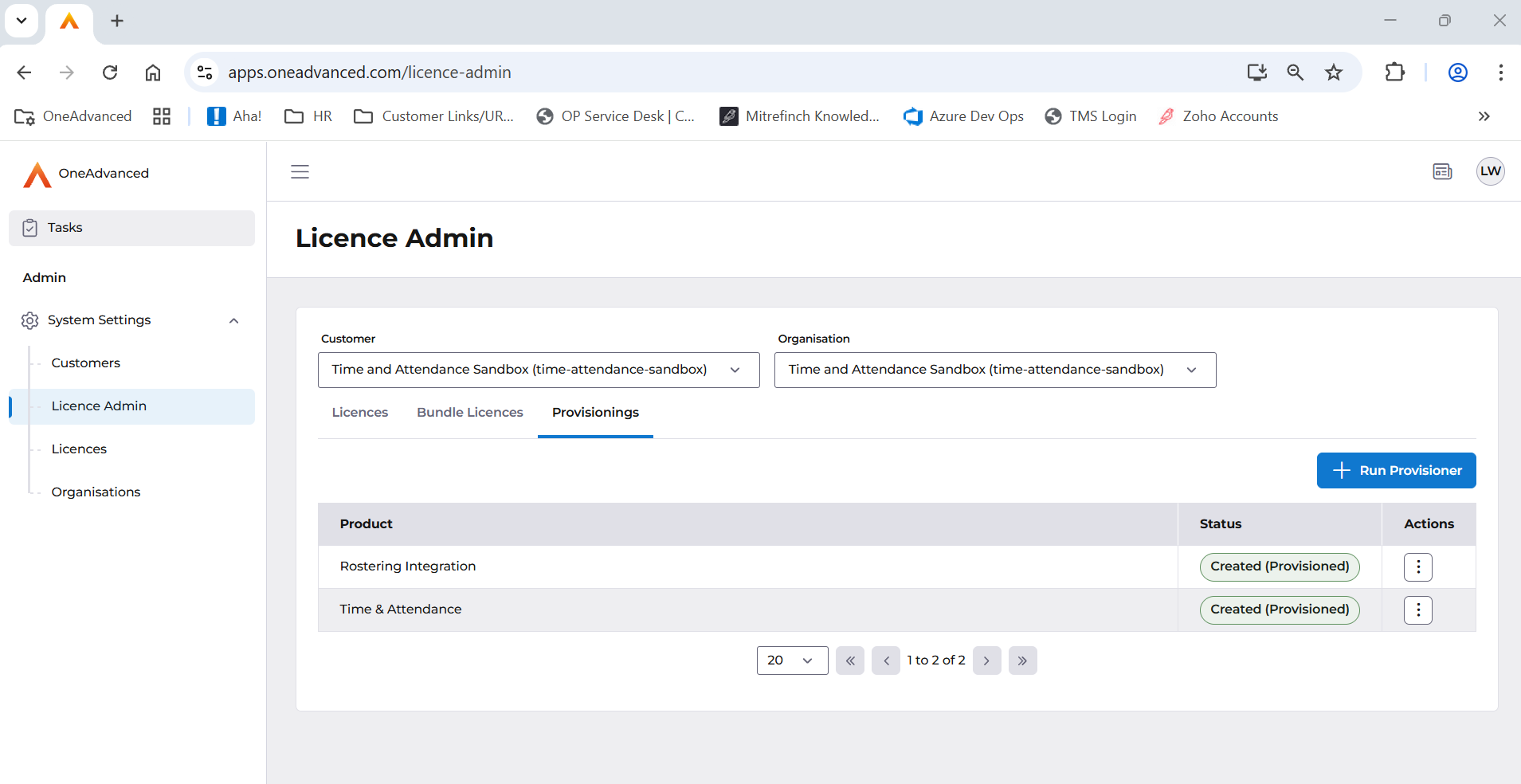Install app icon in address bar
Screen dimensions: 1521x784
point(1256,73)
